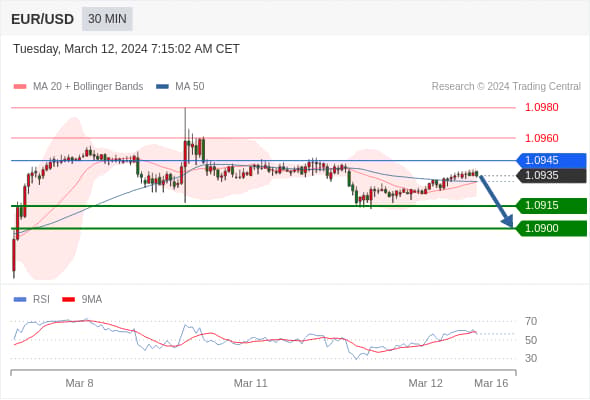Screen dimensions: 590x400
Task: Click the Mar 11 date axis label
Action: (251, 383)
